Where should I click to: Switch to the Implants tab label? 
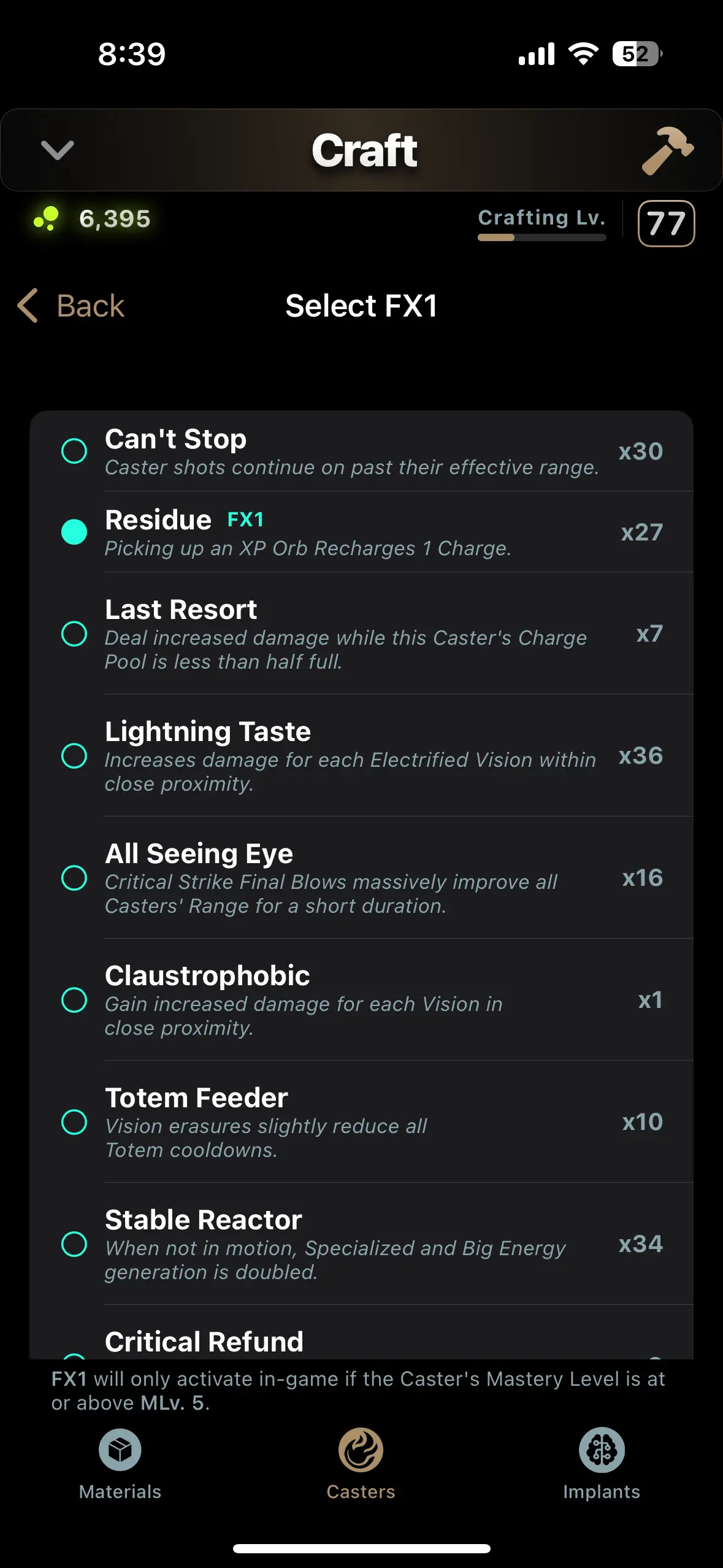(602, 1491)
